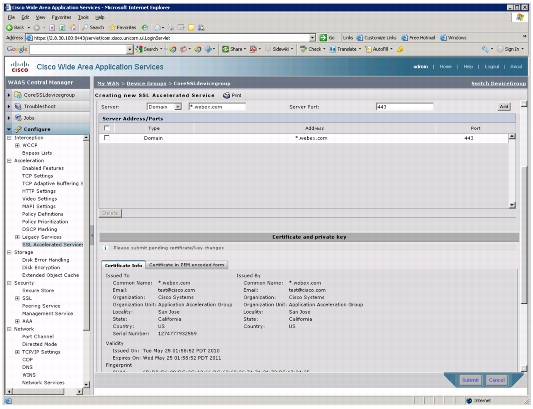Click the Delete button below address list

(x=110, y=213)
